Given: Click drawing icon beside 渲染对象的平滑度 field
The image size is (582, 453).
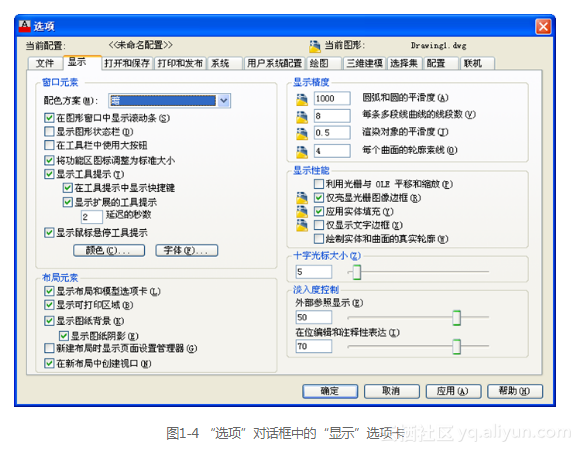Looking at the screenshot, I should pos(302,133).
